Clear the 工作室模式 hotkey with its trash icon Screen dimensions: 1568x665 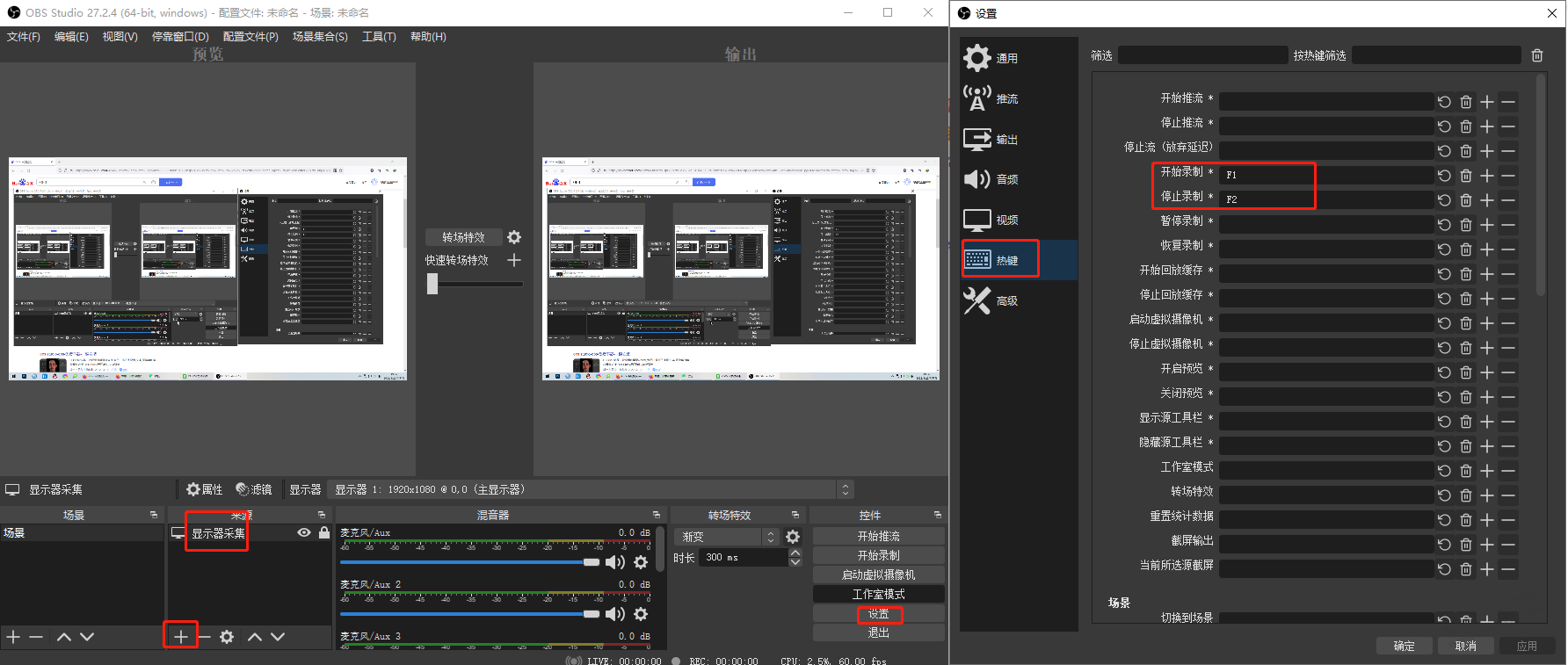1466,471
